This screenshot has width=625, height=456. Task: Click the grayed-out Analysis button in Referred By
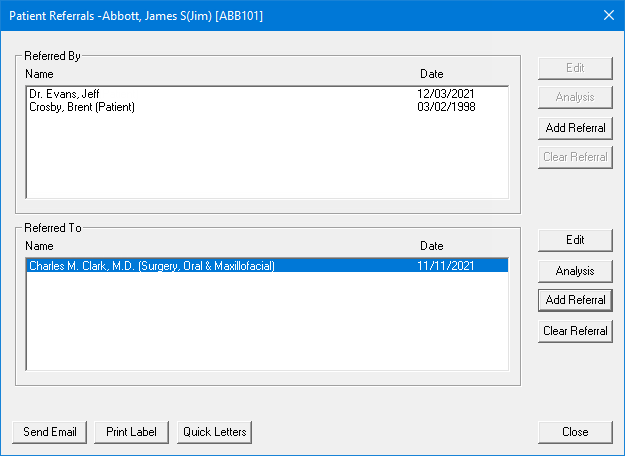[x=574, y=97]
